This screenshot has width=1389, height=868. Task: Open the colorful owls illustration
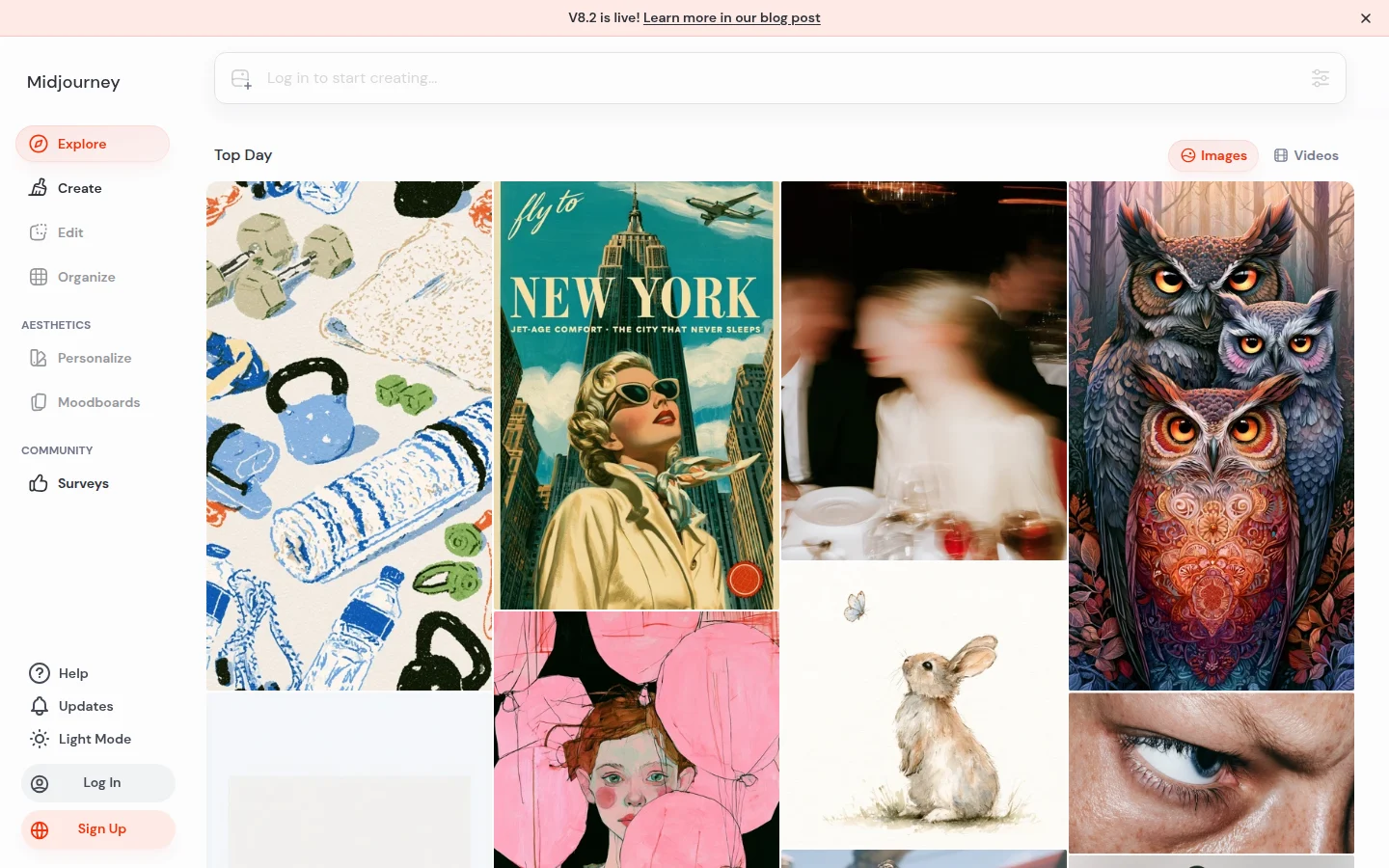pyautogui.click(x=1212, y=436)
